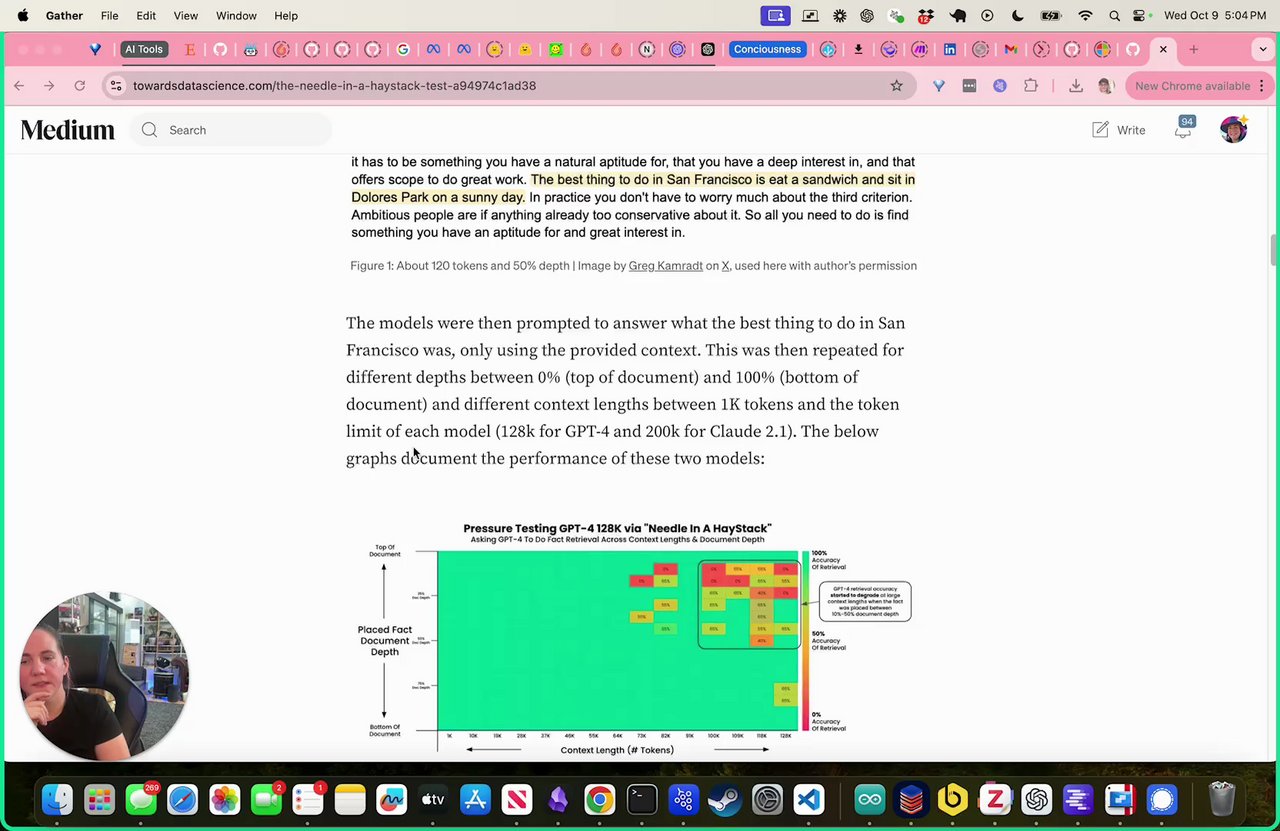This screenshot has width=1280, height=831.
Task: Open Launchpad in the Dock
Action: click(x=99, y=800)
